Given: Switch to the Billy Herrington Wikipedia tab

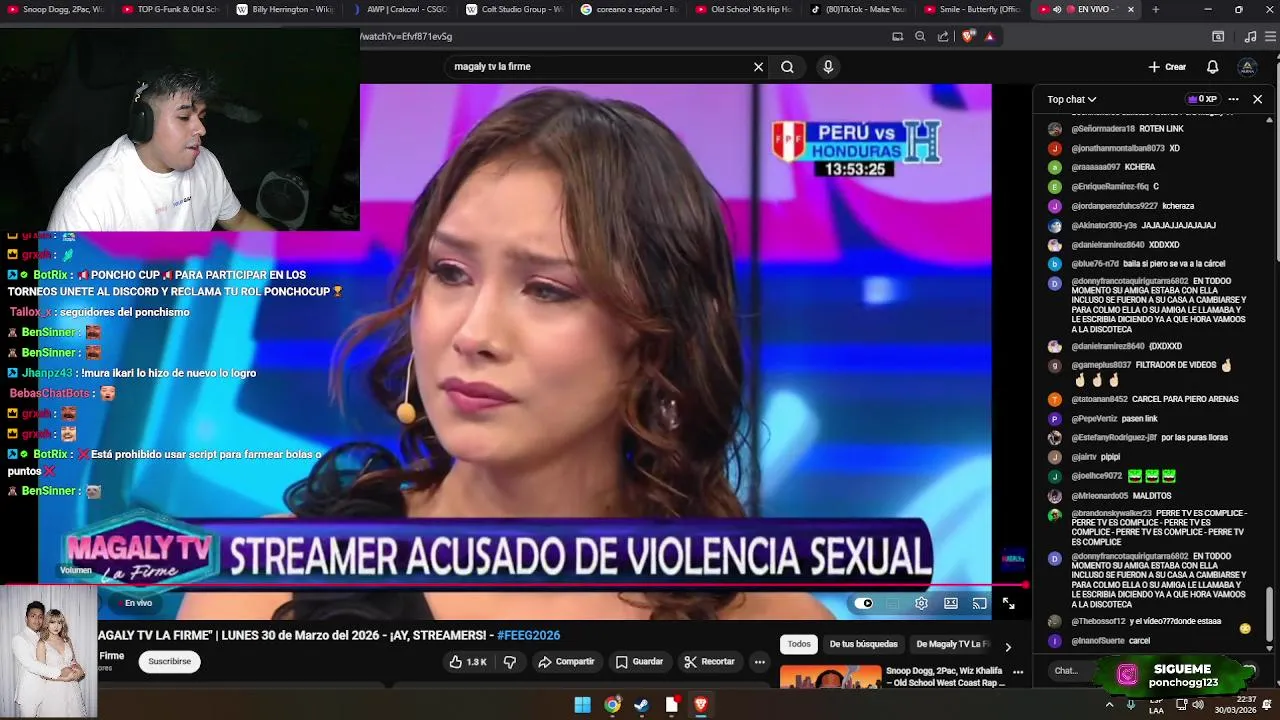Looking at the screenshot, I should point(286,10).
